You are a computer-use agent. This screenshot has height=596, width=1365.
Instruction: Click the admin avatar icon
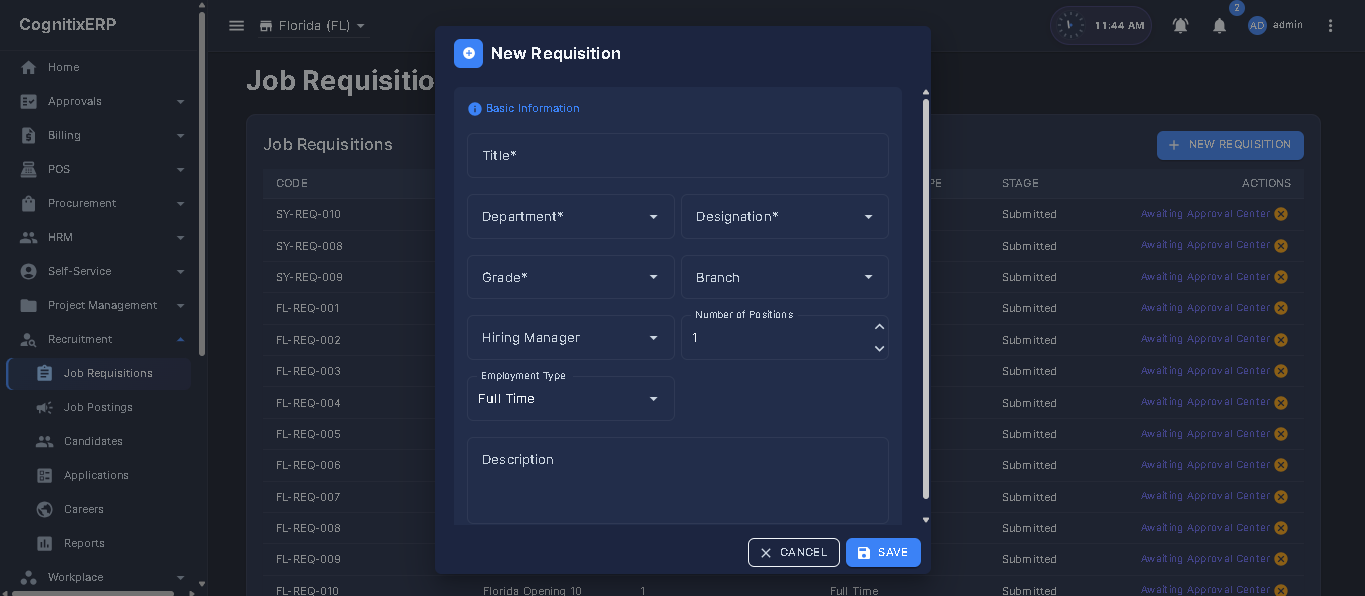pos(1257,25)
